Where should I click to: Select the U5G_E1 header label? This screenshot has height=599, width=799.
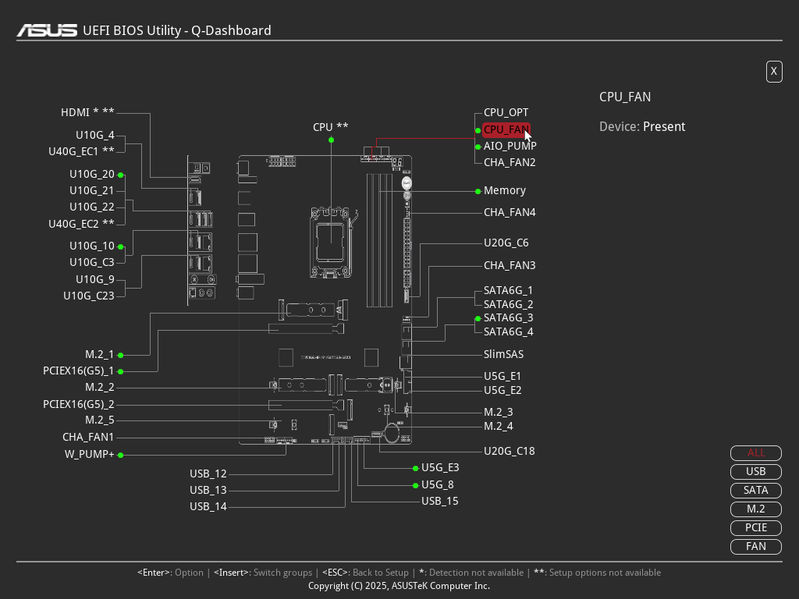tap(502, 376)
